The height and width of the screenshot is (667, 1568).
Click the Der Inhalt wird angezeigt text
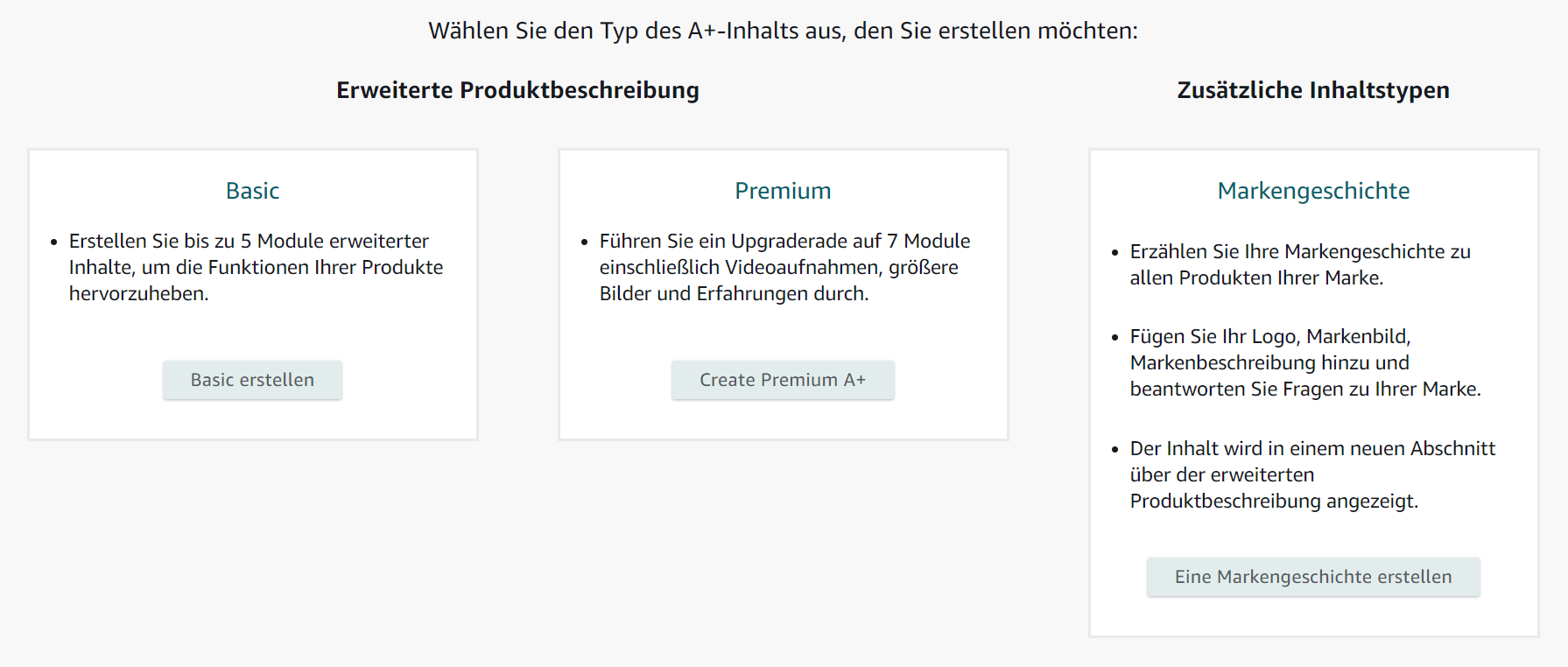click(1312, 474)
